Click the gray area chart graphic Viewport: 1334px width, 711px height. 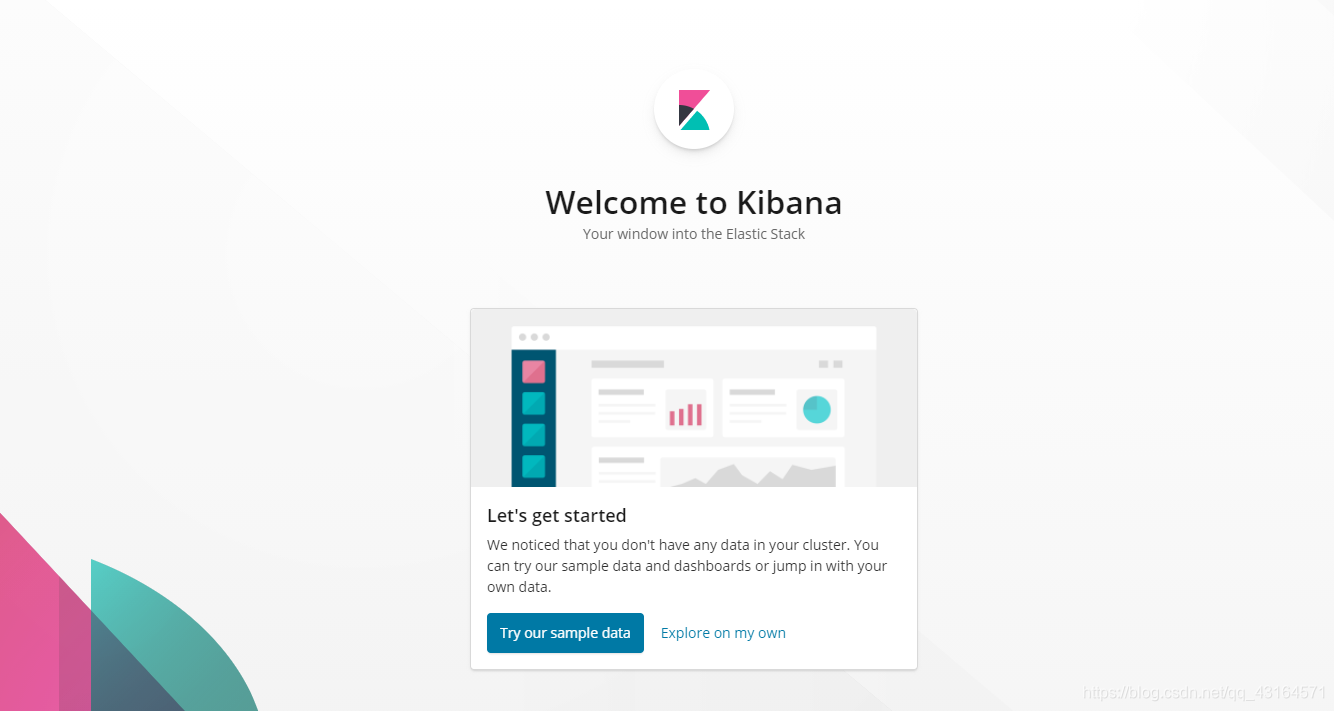[748, 474]
